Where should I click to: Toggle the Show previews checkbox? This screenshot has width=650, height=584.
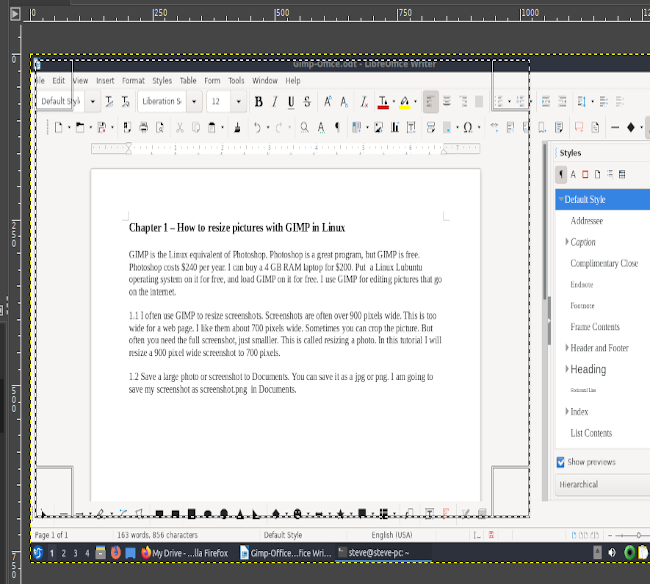pyautogui.click(x=561, y=462)
